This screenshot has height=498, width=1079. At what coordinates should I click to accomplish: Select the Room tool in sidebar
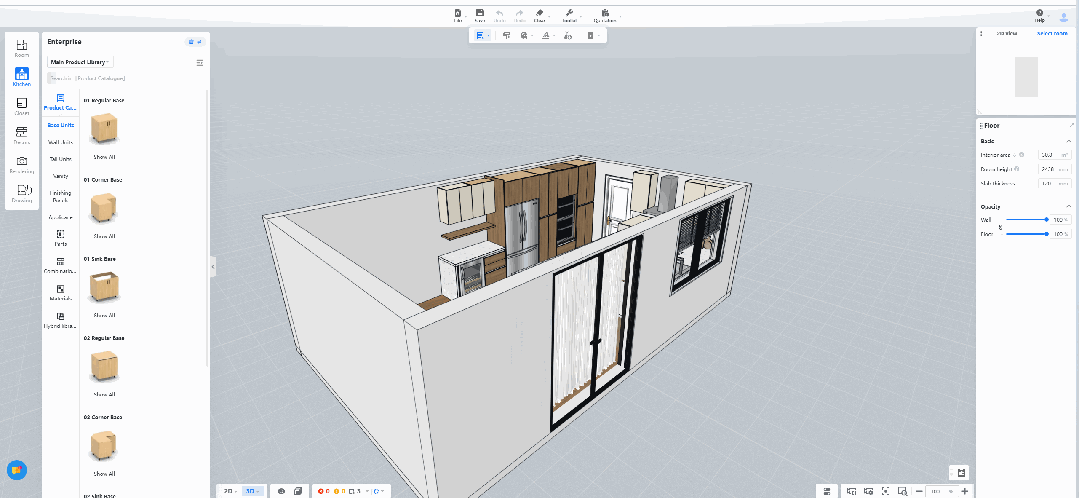coord(21,48)
